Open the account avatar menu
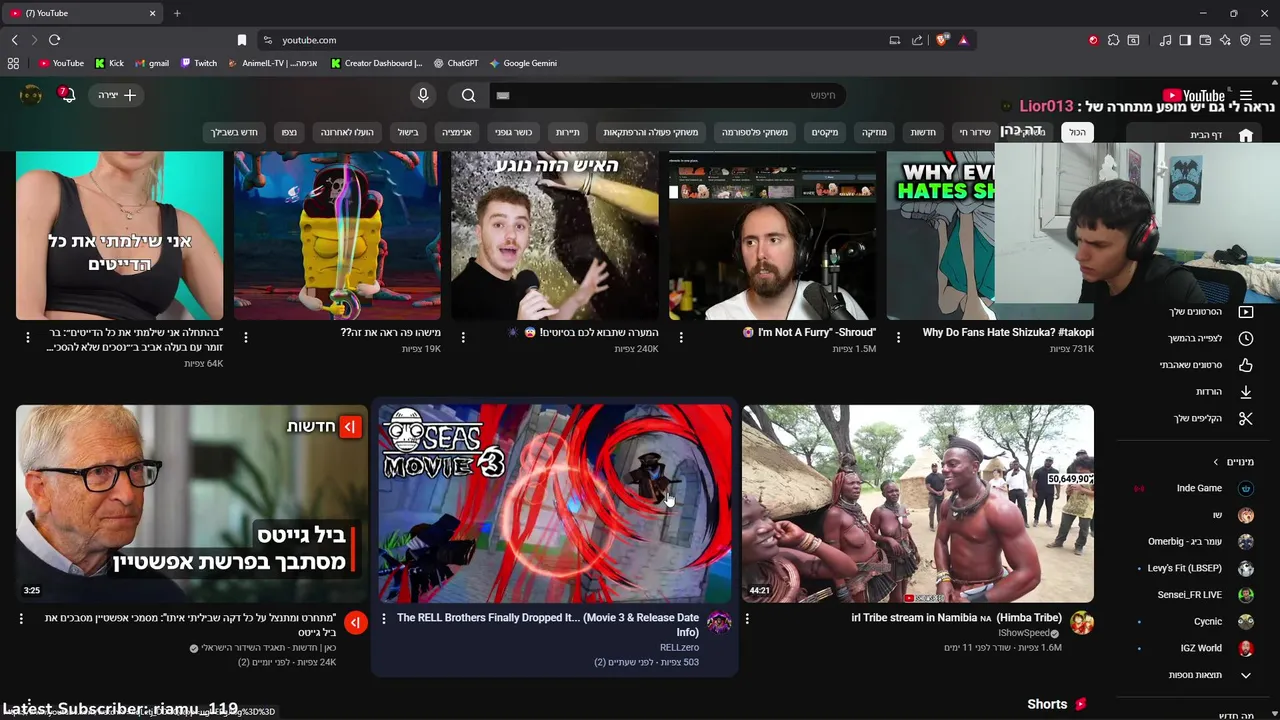Screen dimensions: 1280x720 point(31,95)
